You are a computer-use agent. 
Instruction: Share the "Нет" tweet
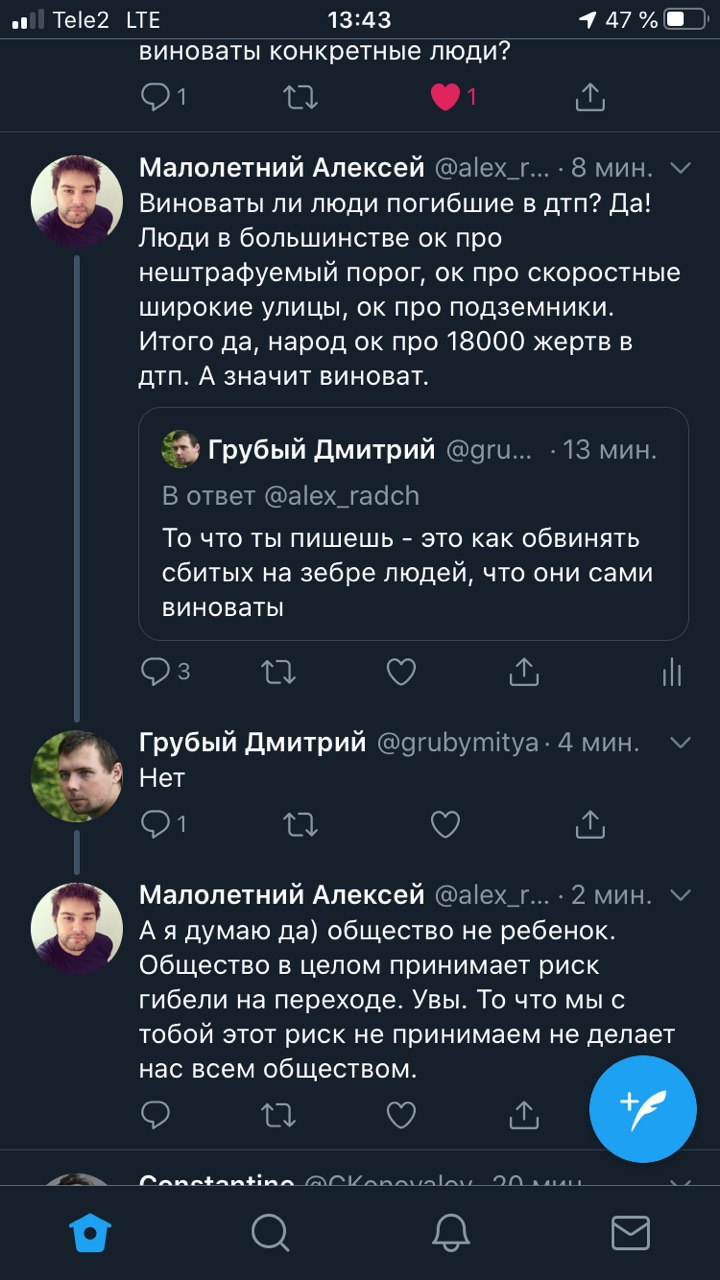click(x=590, y=823)
